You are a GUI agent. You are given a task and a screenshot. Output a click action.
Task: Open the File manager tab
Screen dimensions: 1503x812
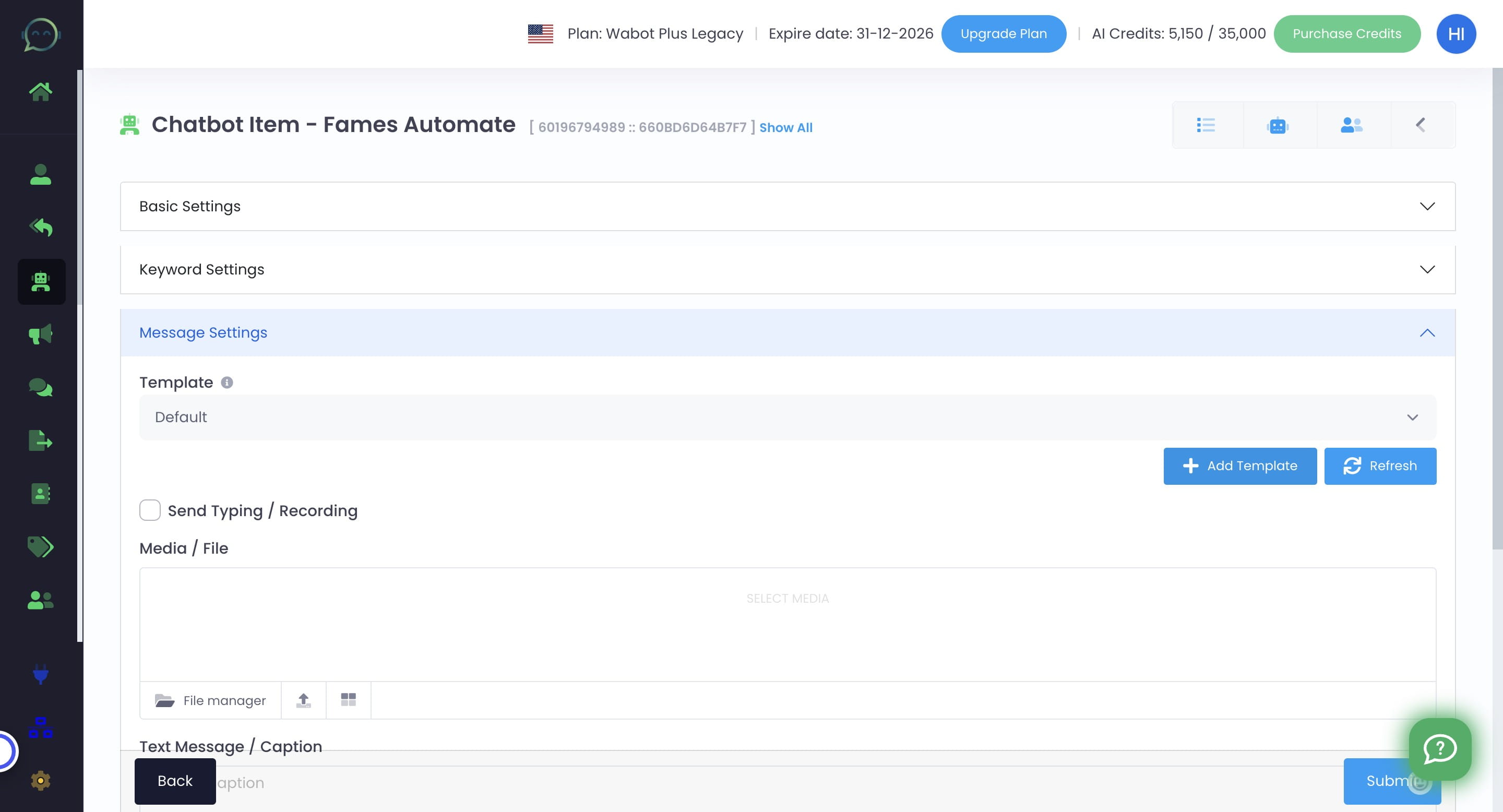tap(211, 700)
